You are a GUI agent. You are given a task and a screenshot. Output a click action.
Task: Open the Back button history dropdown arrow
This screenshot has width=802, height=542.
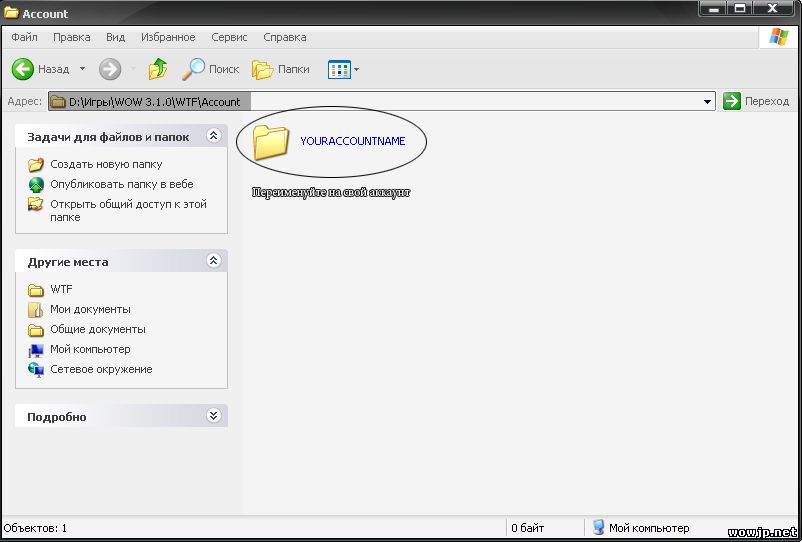click(x=82, y=70)
